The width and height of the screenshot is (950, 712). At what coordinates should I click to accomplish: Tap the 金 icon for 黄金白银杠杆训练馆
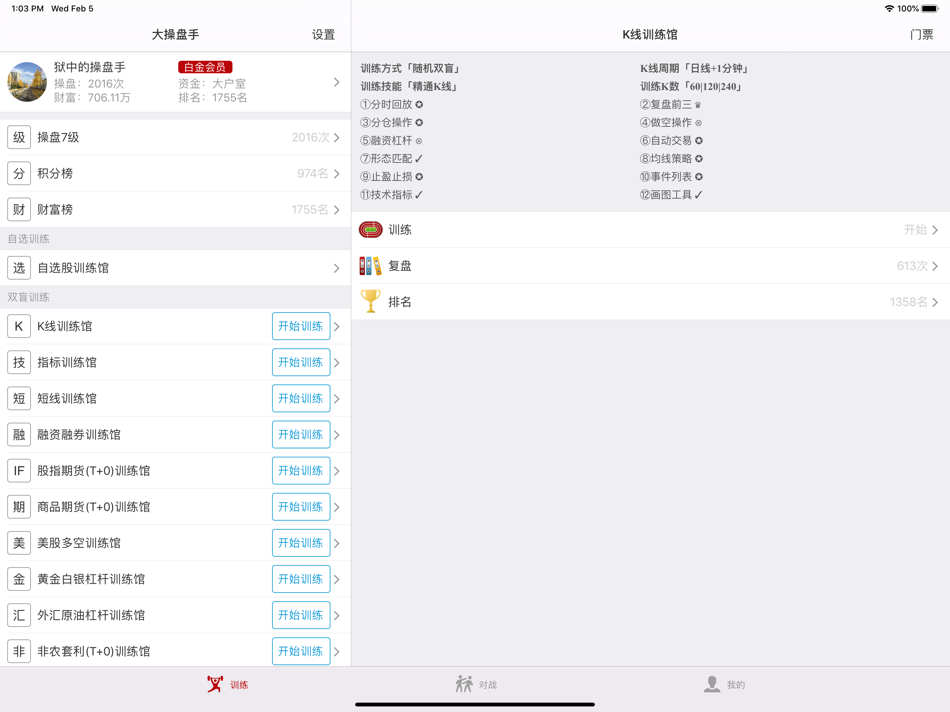click(19, 579)
